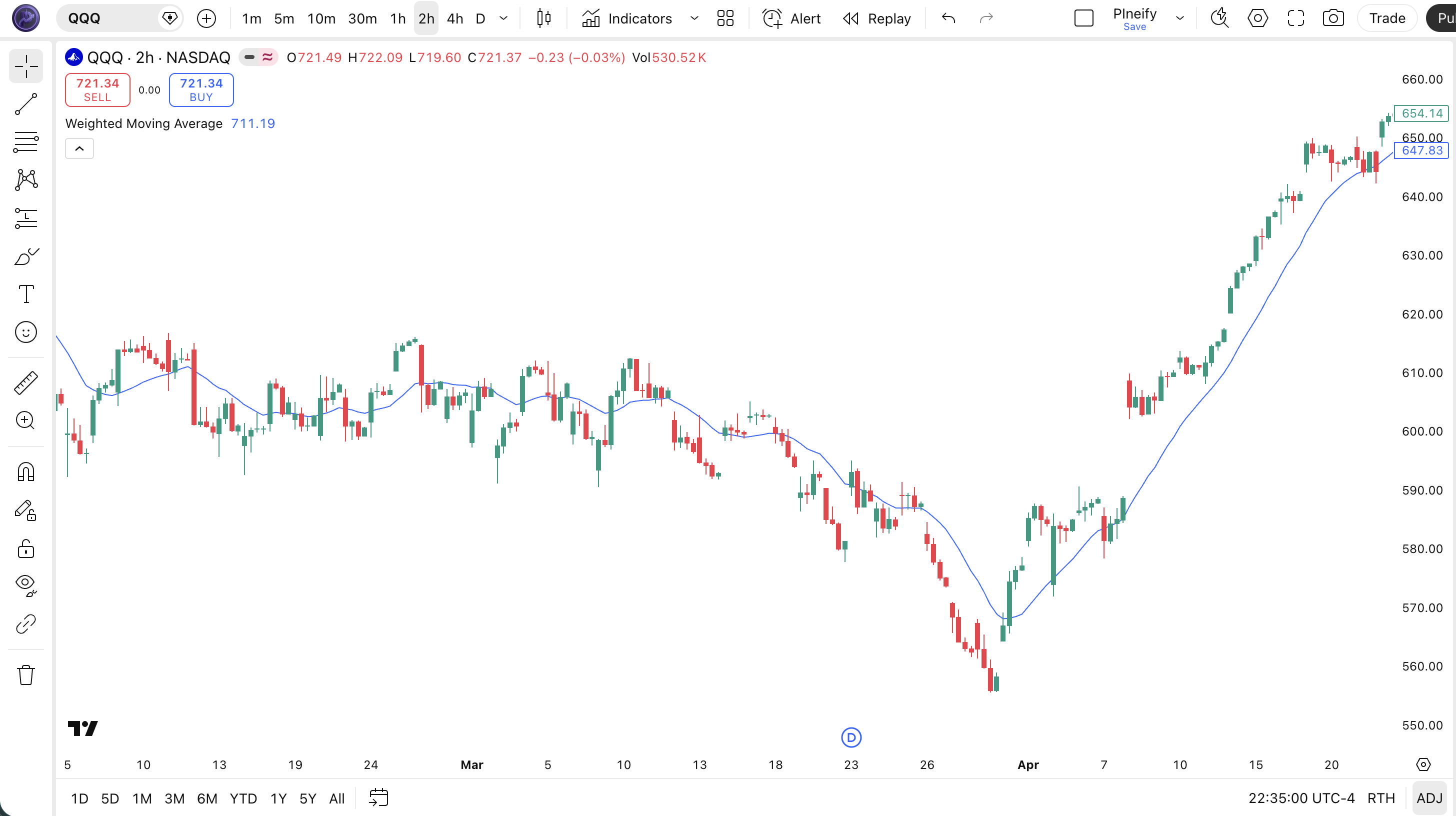Select the 1D date range
Viewport: 1456px width, 816px height.
click(x=79, y=798)
